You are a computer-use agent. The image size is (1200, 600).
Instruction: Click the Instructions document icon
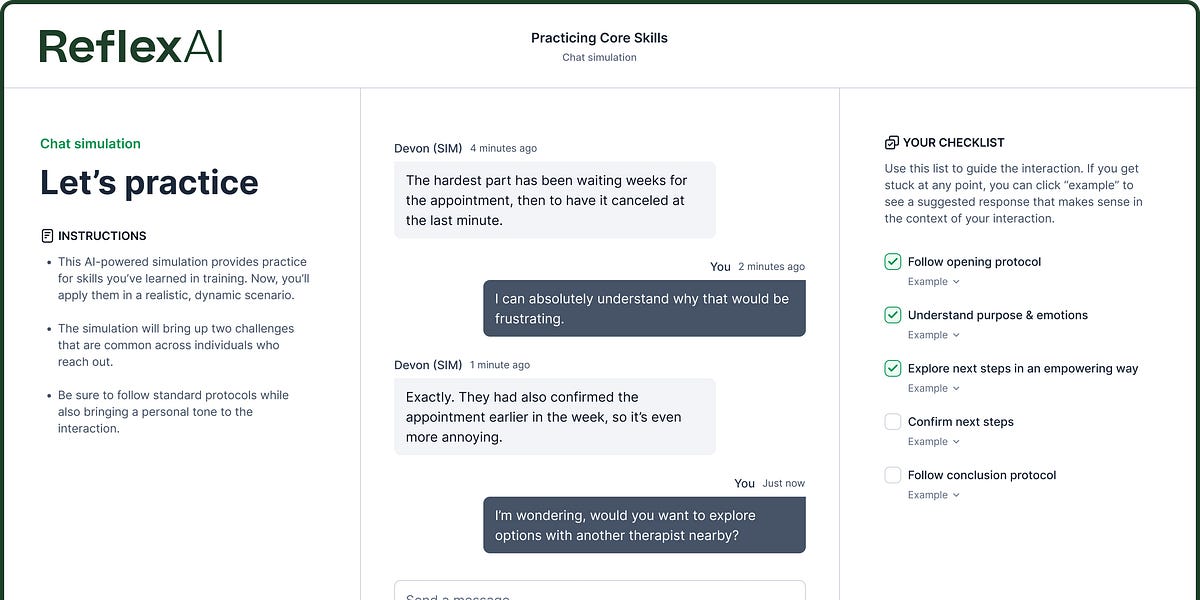(x=47, y=236)
